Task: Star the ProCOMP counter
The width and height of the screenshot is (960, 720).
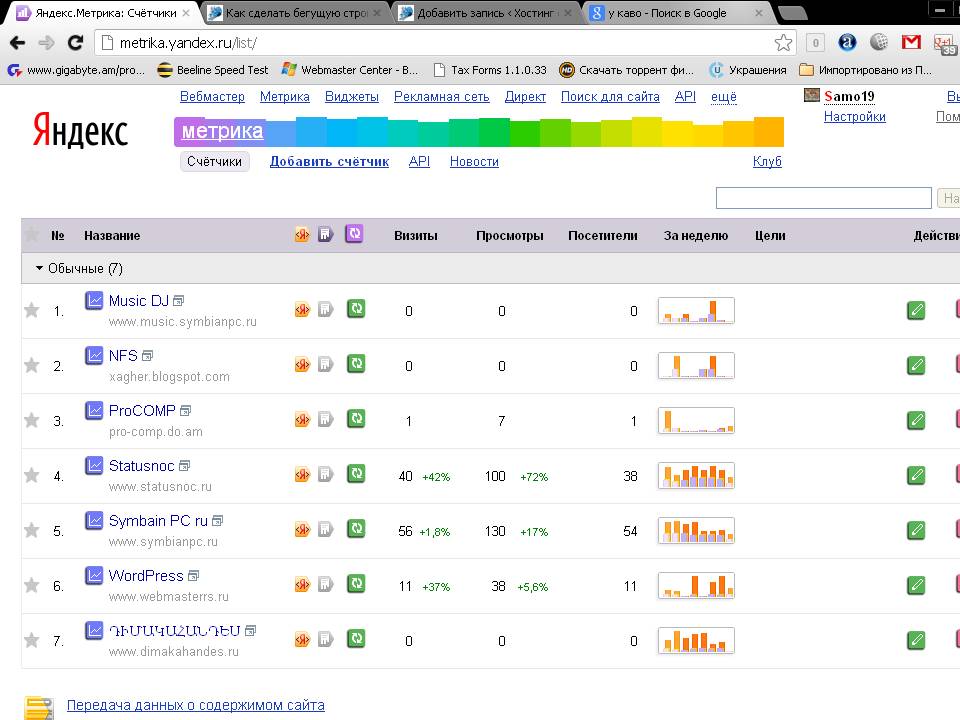Action: tap(32, 421)
